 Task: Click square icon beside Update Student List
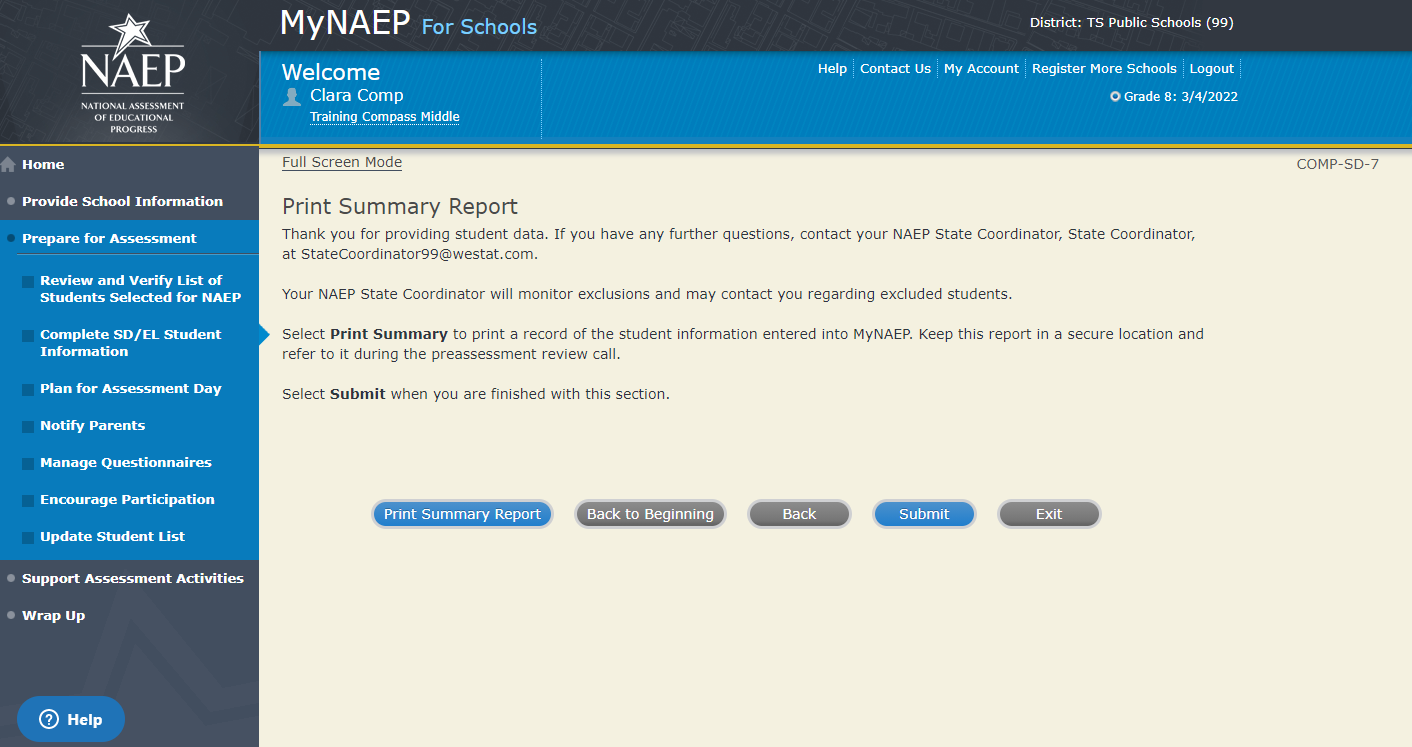pyautogui.click(x=28, y=538)
